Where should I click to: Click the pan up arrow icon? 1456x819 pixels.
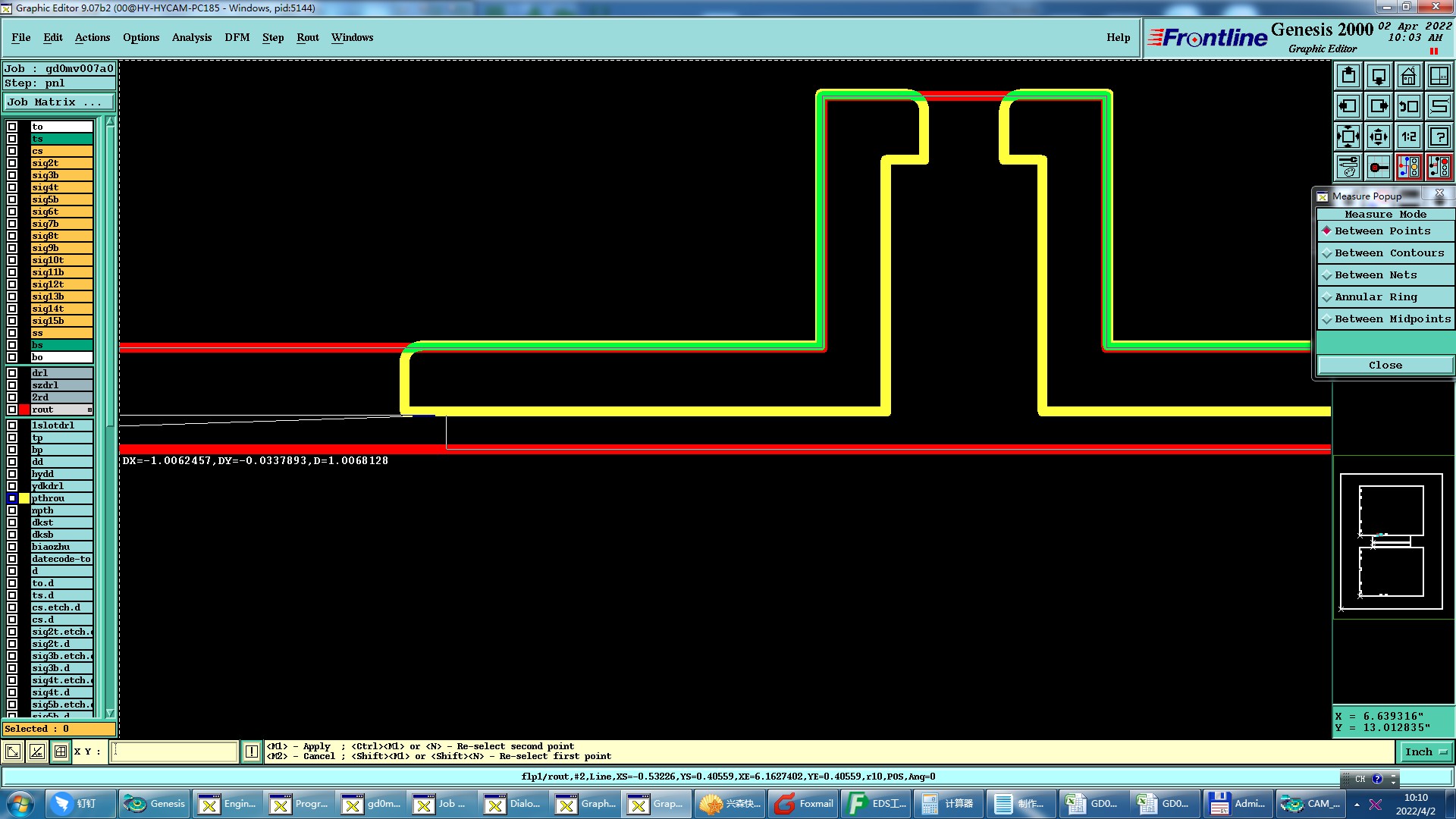click(x=1348, y=76)
